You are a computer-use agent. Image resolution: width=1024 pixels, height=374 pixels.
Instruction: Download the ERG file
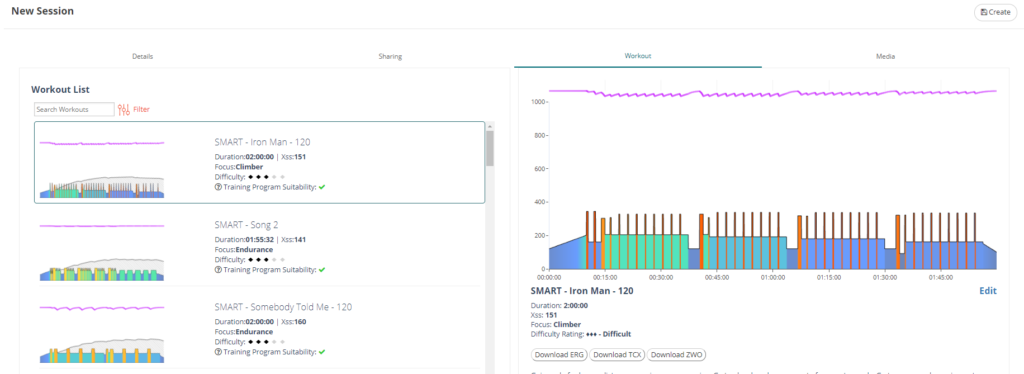point(559,355)
